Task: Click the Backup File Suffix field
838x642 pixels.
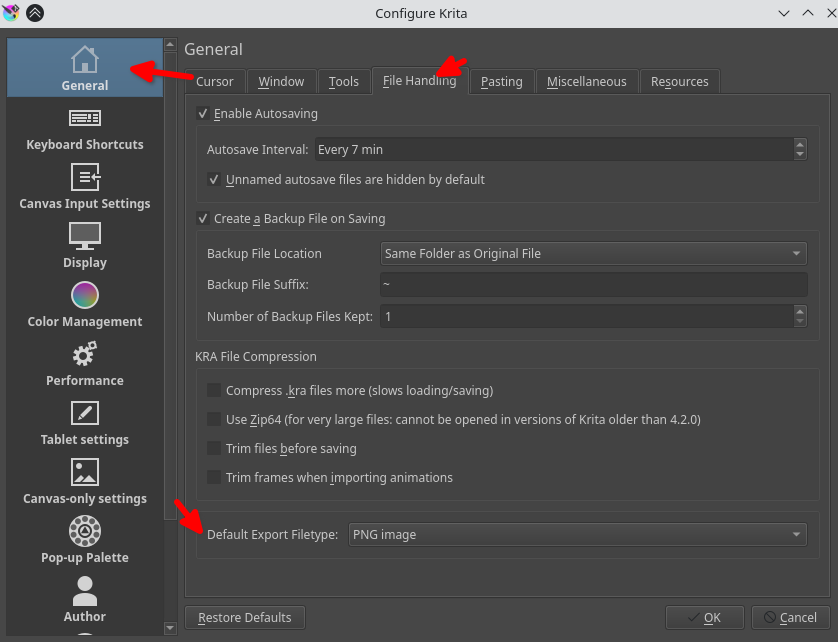Action: [x=593, y=285]
